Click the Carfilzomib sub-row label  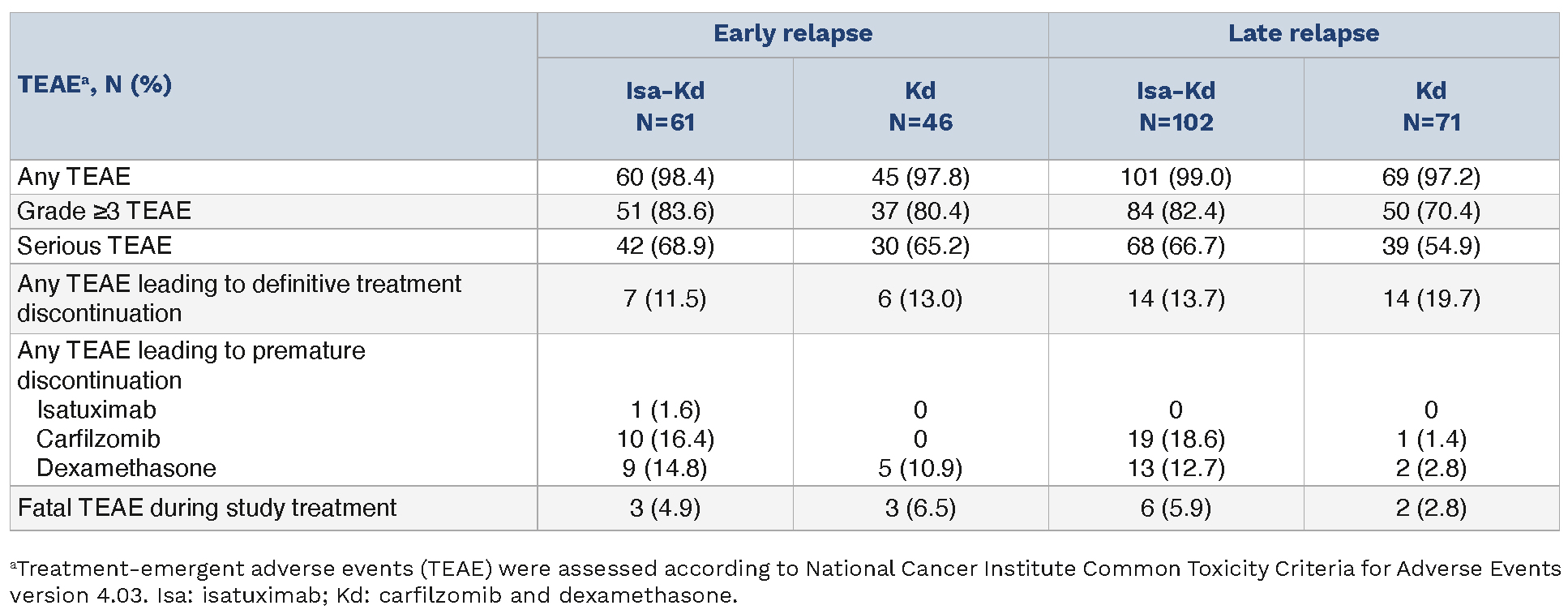[x=98, y=439]
